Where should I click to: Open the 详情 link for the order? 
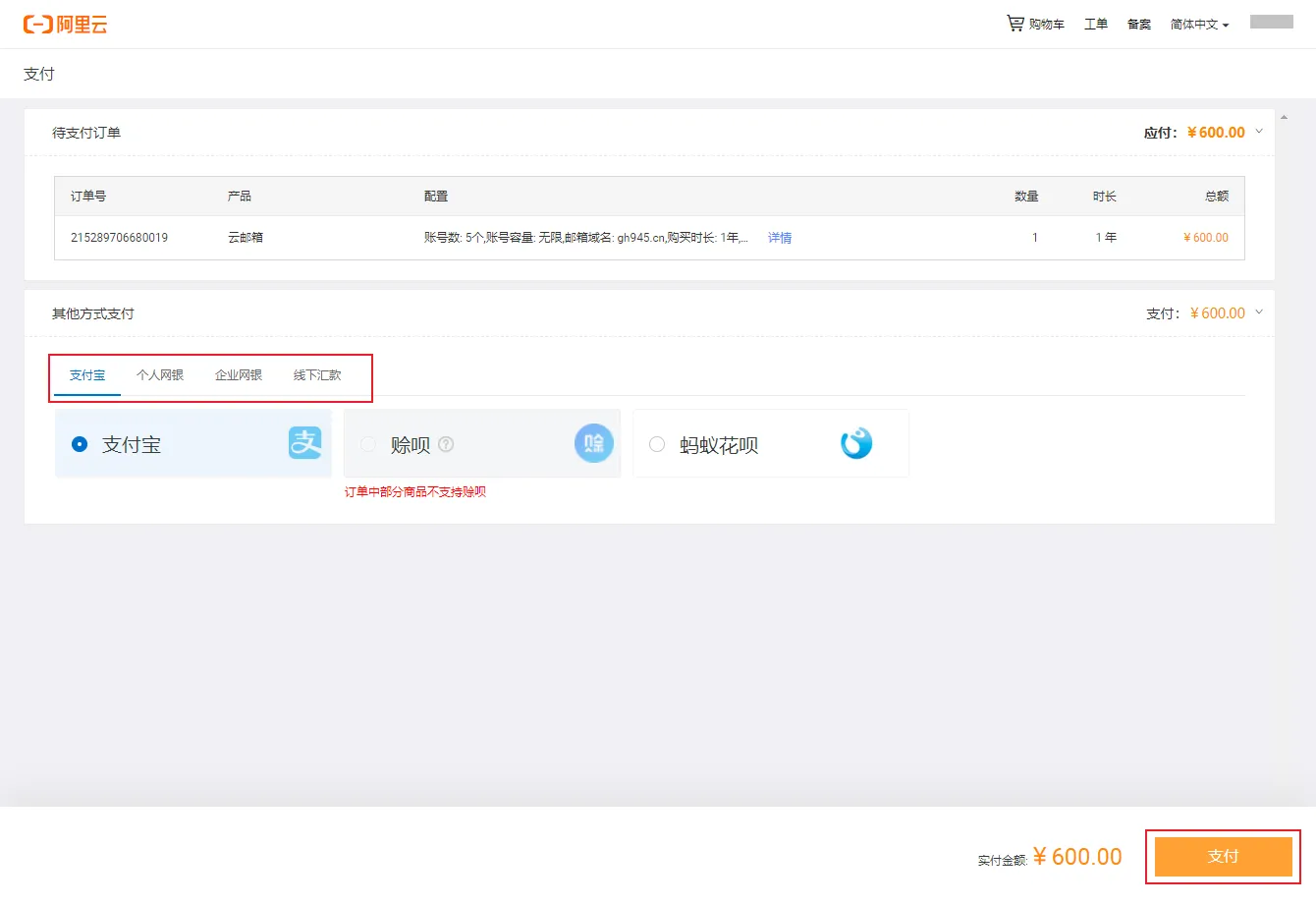(780, 237)
